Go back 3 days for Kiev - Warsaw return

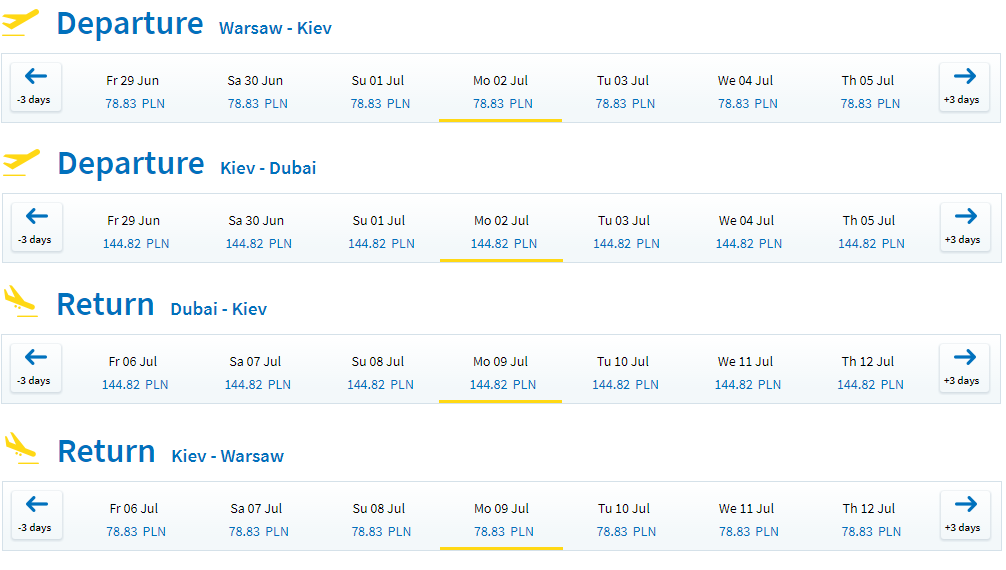37,515
